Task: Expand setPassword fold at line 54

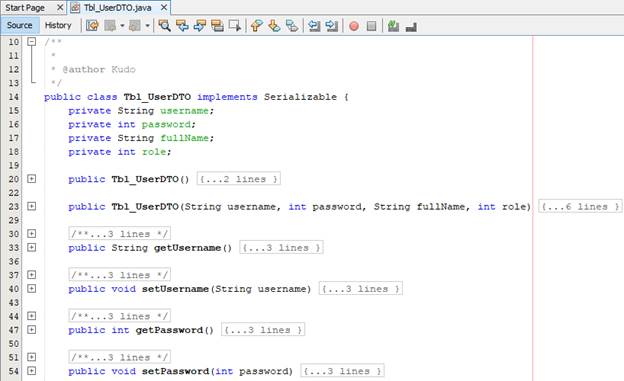Action: click(x=31, y=371)
